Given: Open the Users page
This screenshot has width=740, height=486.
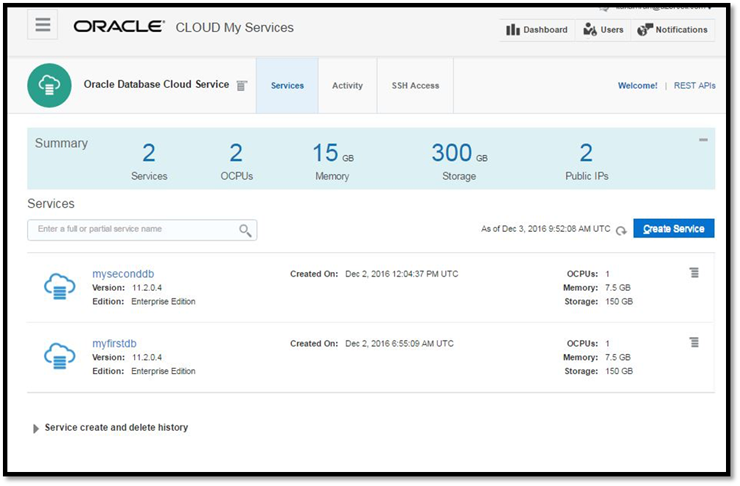Looking at the screenshot, I should tap(603, 30).
